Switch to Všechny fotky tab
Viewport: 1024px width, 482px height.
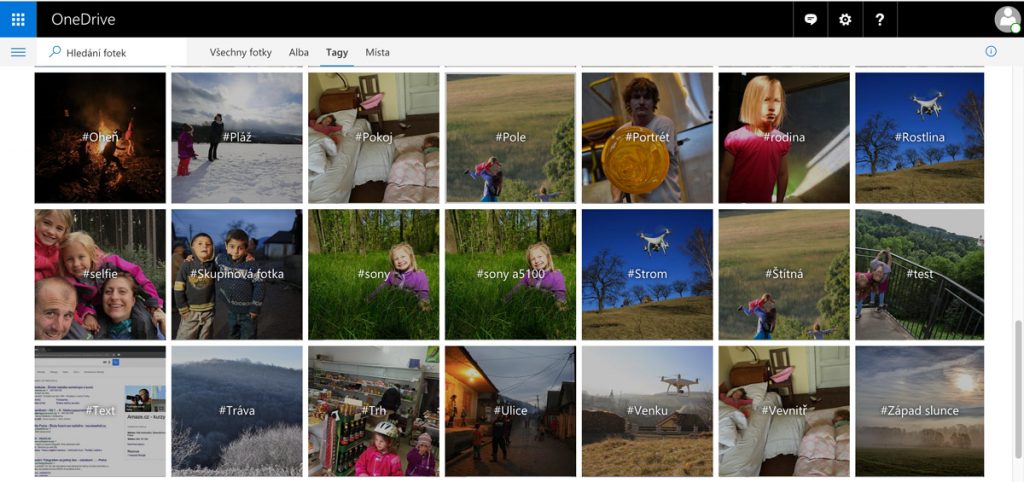tap(240, 53)
